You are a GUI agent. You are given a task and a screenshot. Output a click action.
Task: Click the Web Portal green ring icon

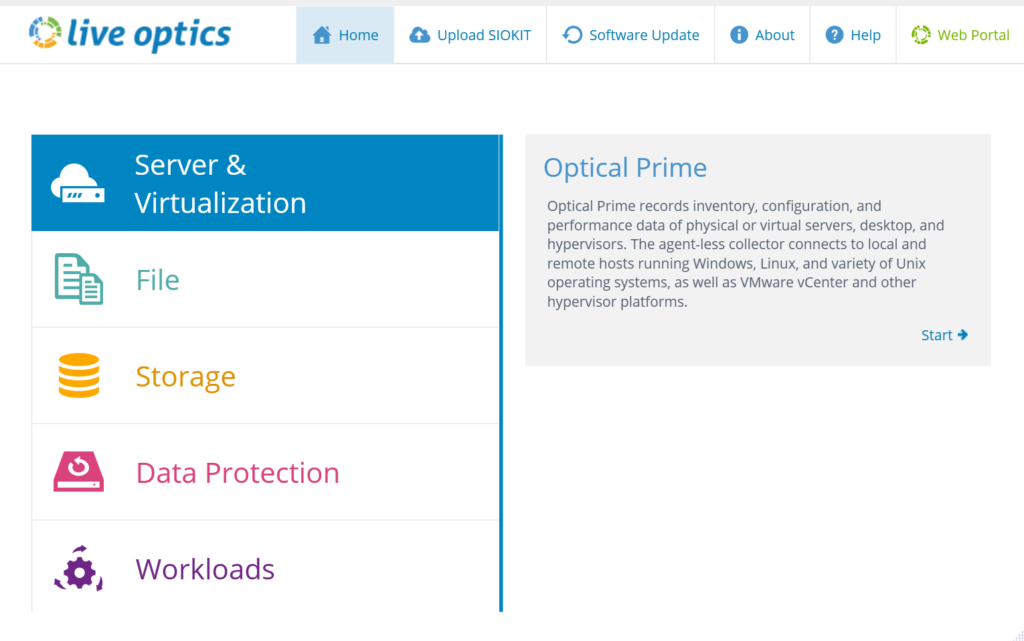coord(921,35)
